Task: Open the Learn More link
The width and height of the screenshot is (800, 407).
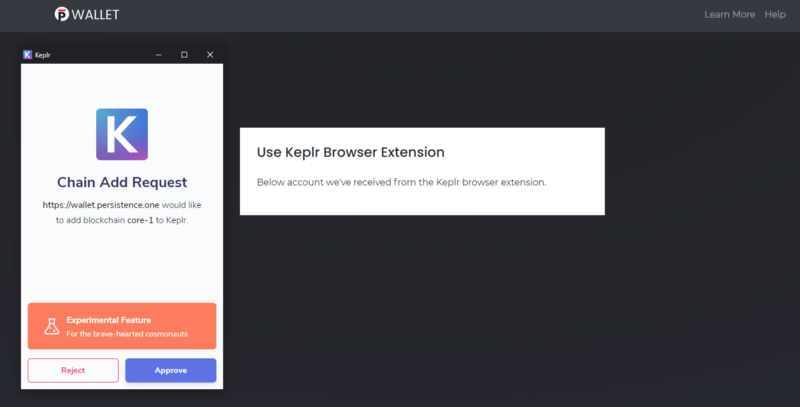Action: click(730, 14)
